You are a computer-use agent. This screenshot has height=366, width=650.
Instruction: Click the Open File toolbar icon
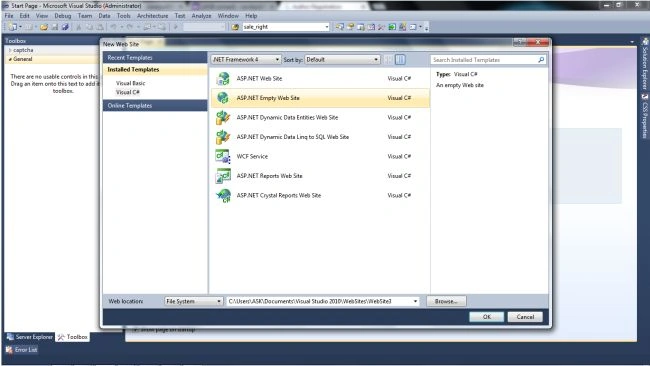(44, 27)
